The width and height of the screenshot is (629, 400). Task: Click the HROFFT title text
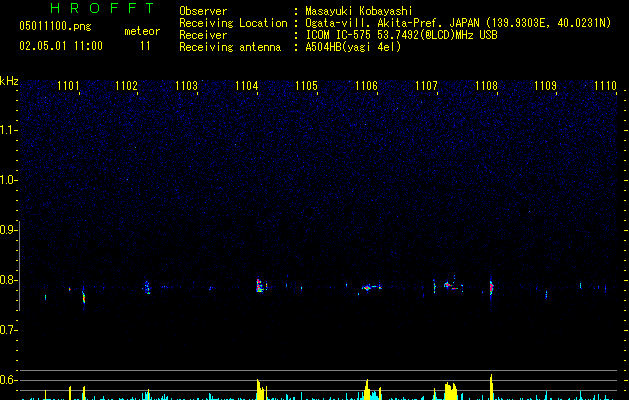[102, 8]
